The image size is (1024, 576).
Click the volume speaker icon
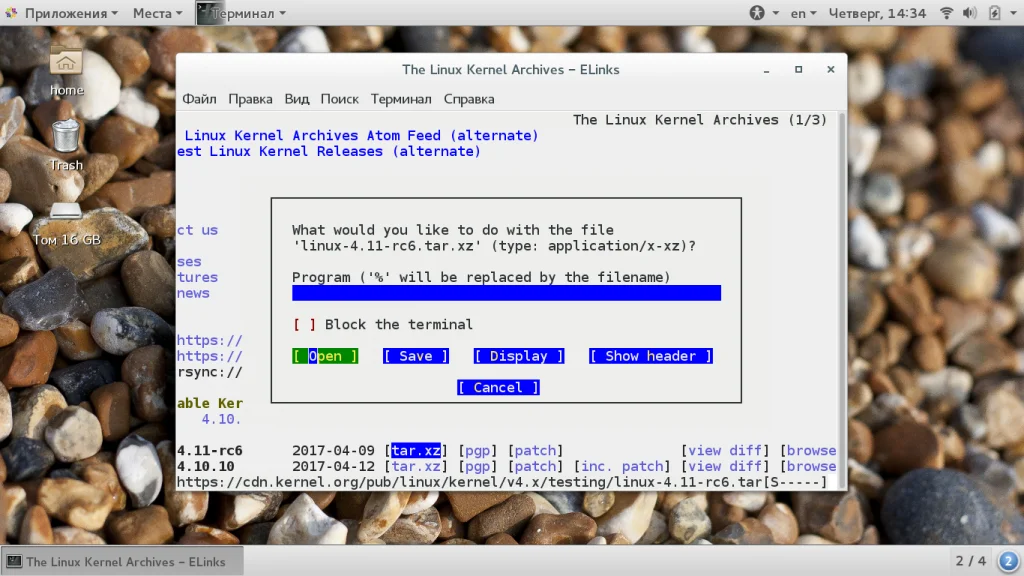tap(968, 13)
